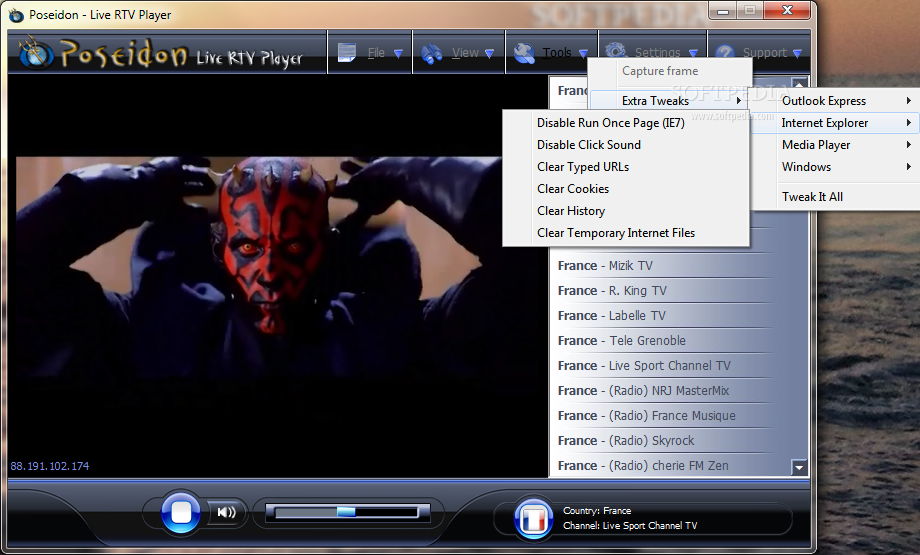Click the channel list scroll down arrow
This screenshot has height=555, width=920.
799,467
